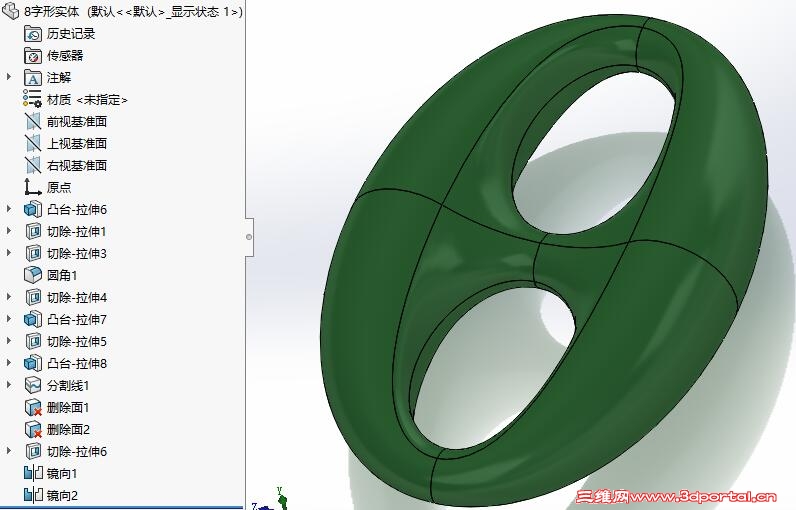Select the 原点 label
This screenshot has height=510, width=796.
59,188
